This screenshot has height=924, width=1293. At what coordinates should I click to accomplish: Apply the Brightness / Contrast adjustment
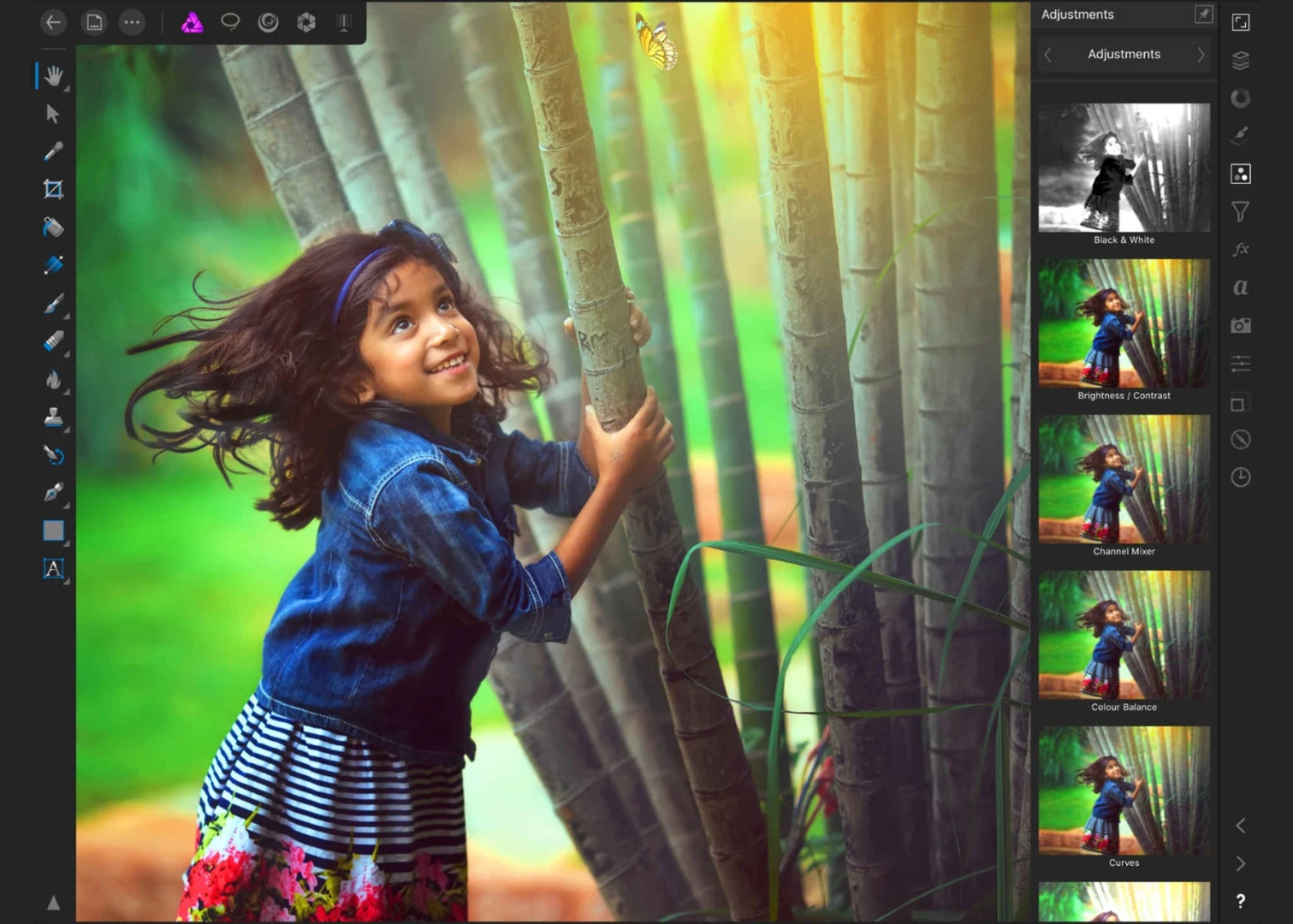[1124, 323]
